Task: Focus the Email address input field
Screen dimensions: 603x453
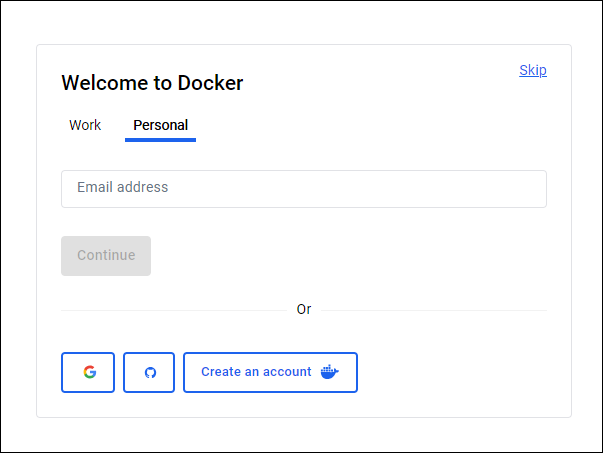Action: point(304,189)
